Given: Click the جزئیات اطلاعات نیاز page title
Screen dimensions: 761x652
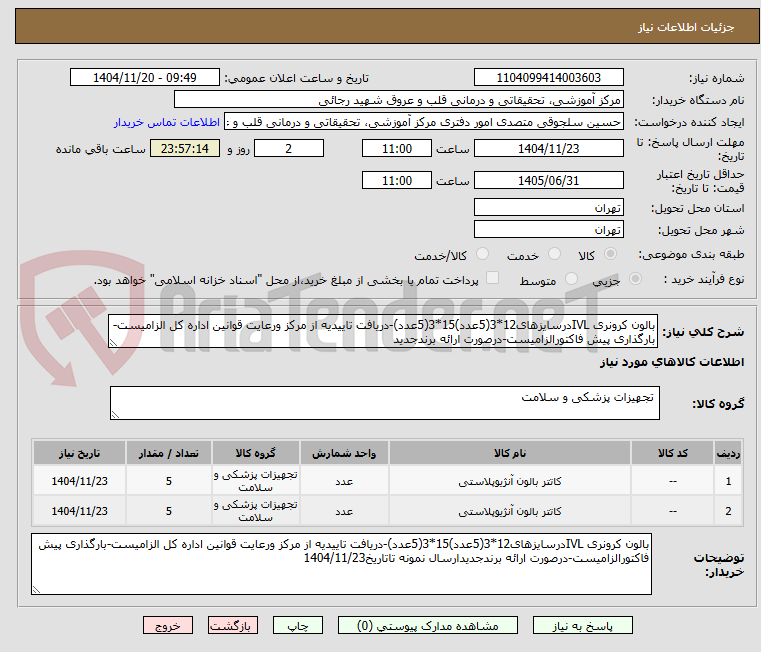Looking at the screenshot, I should tap(686, 27).
